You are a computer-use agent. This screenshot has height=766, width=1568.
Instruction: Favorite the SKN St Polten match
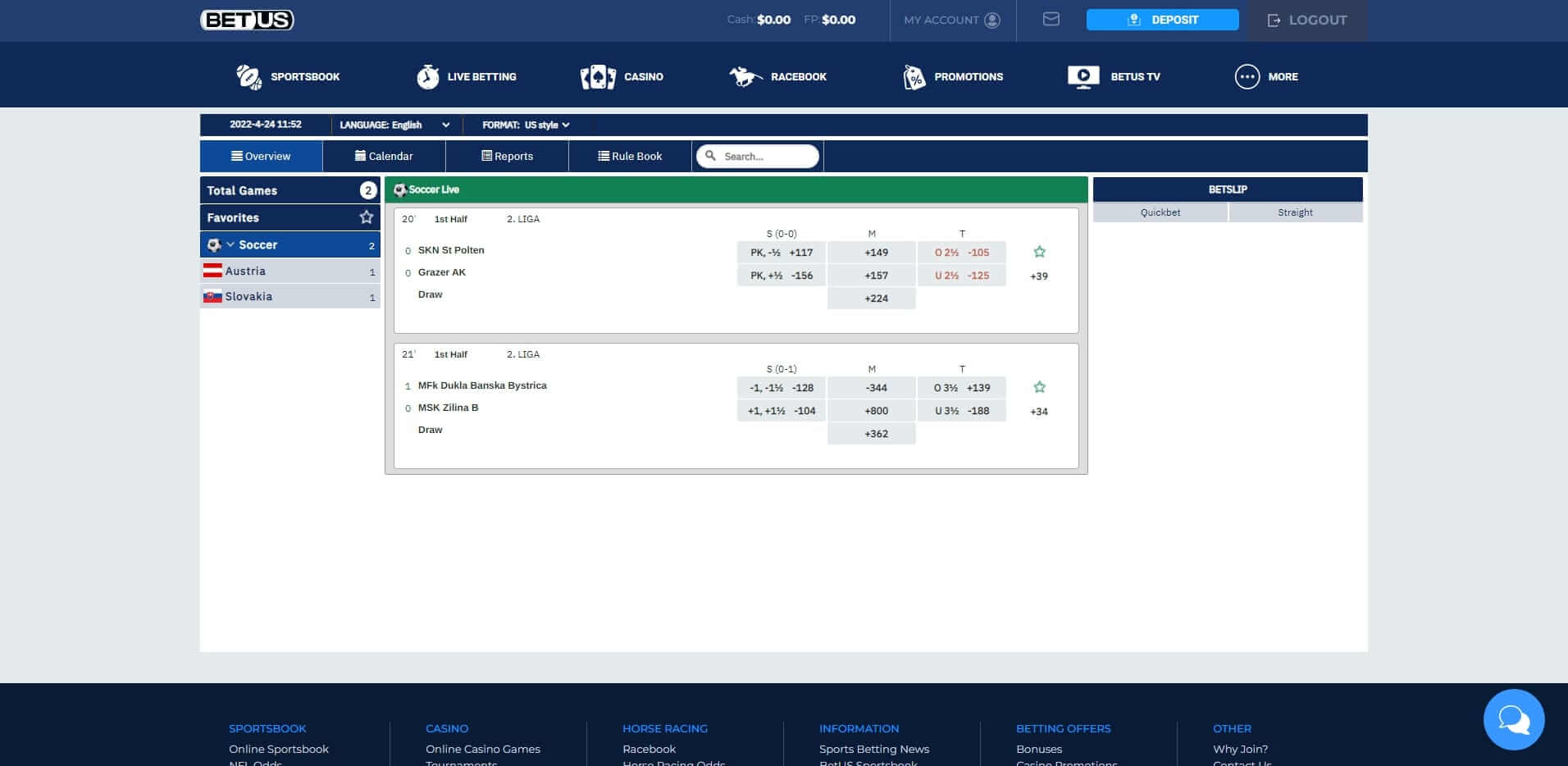(x=1039, y=252)
